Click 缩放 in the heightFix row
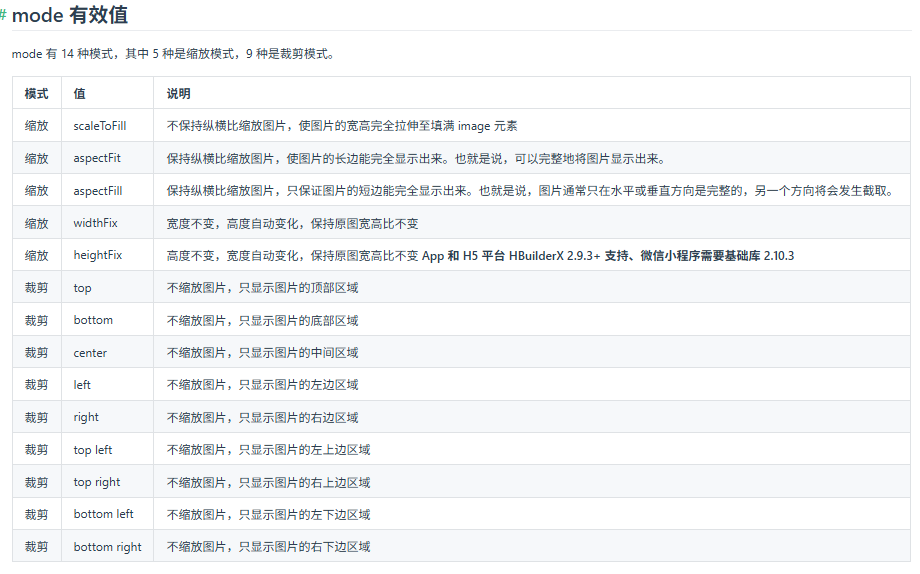 [x=36, y=256]
